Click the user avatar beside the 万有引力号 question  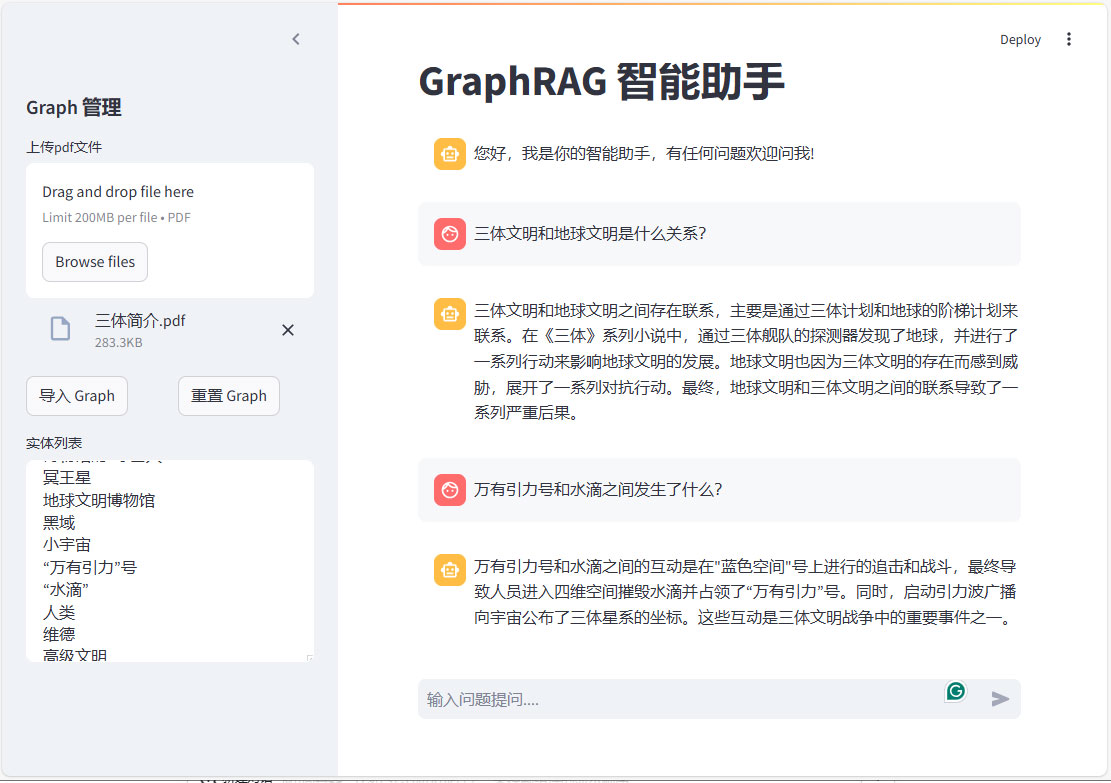(449, 490)
